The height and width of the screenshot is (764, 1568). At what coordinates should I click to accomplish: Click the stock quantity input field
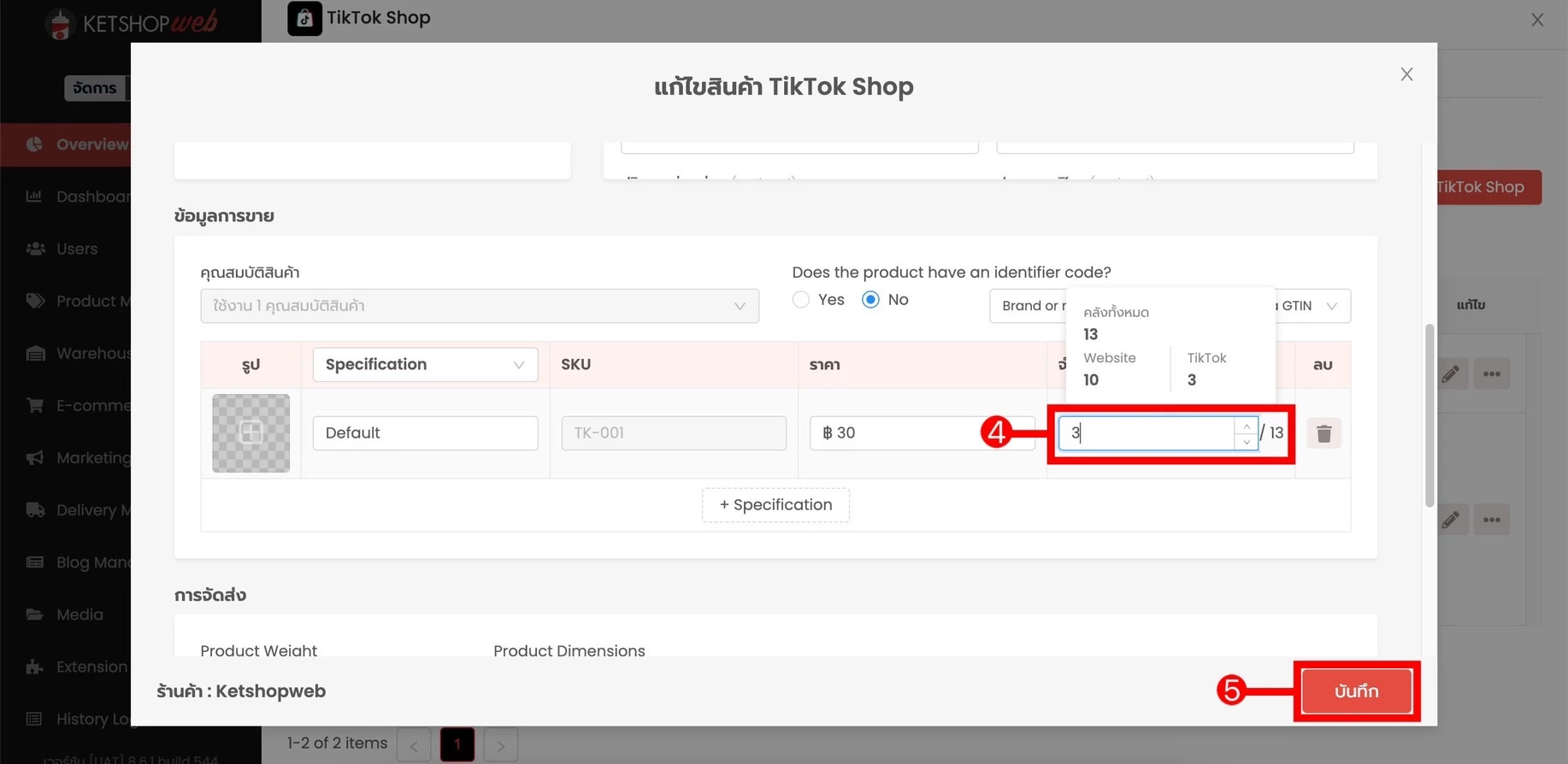[x=1146, y=433]
